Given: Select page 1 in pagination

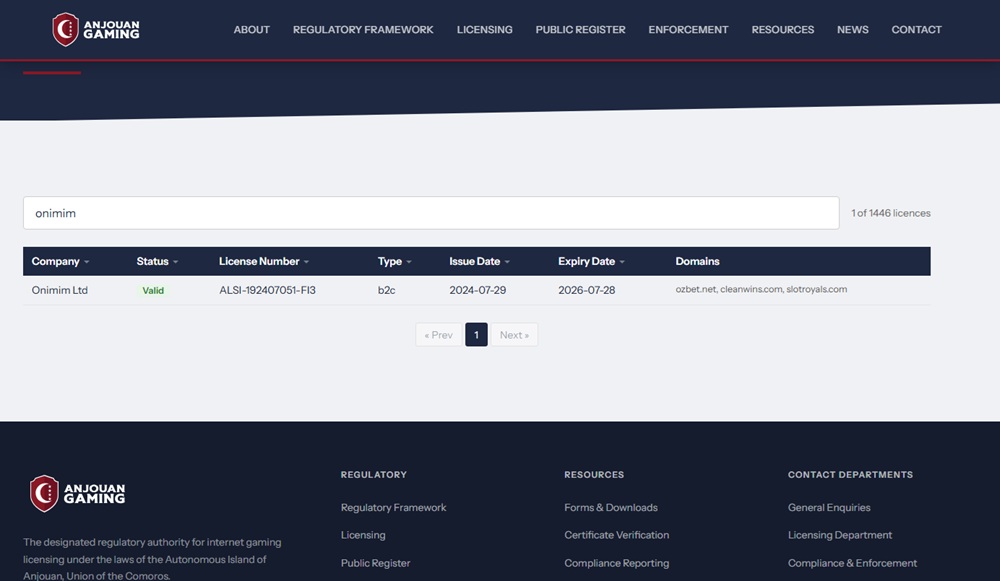Looking at the screenshot, I should pyautogui.click(x=476, y=335).
